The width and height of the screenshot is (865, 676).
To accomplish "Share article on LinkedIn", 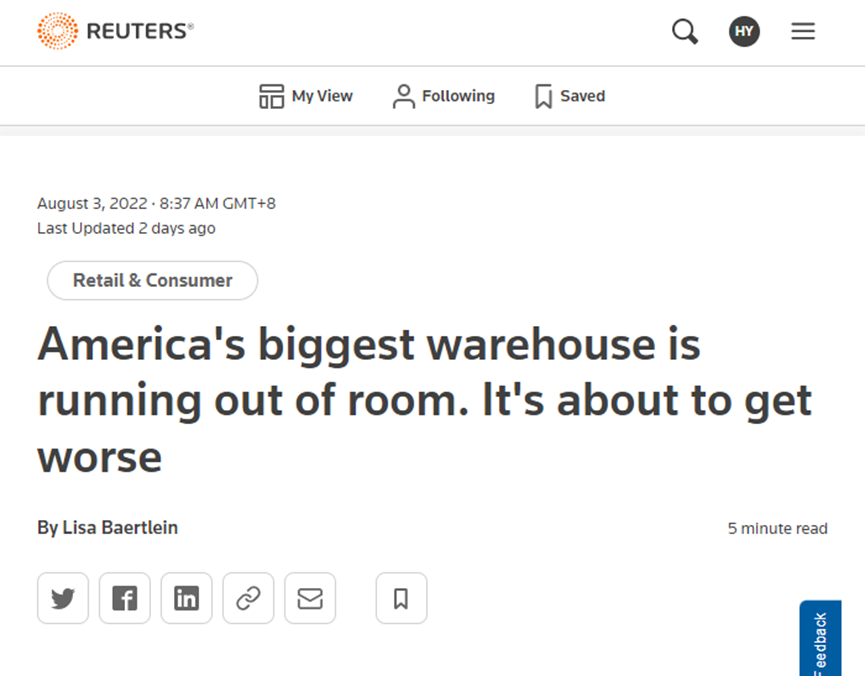I will (x=187, y=598).
